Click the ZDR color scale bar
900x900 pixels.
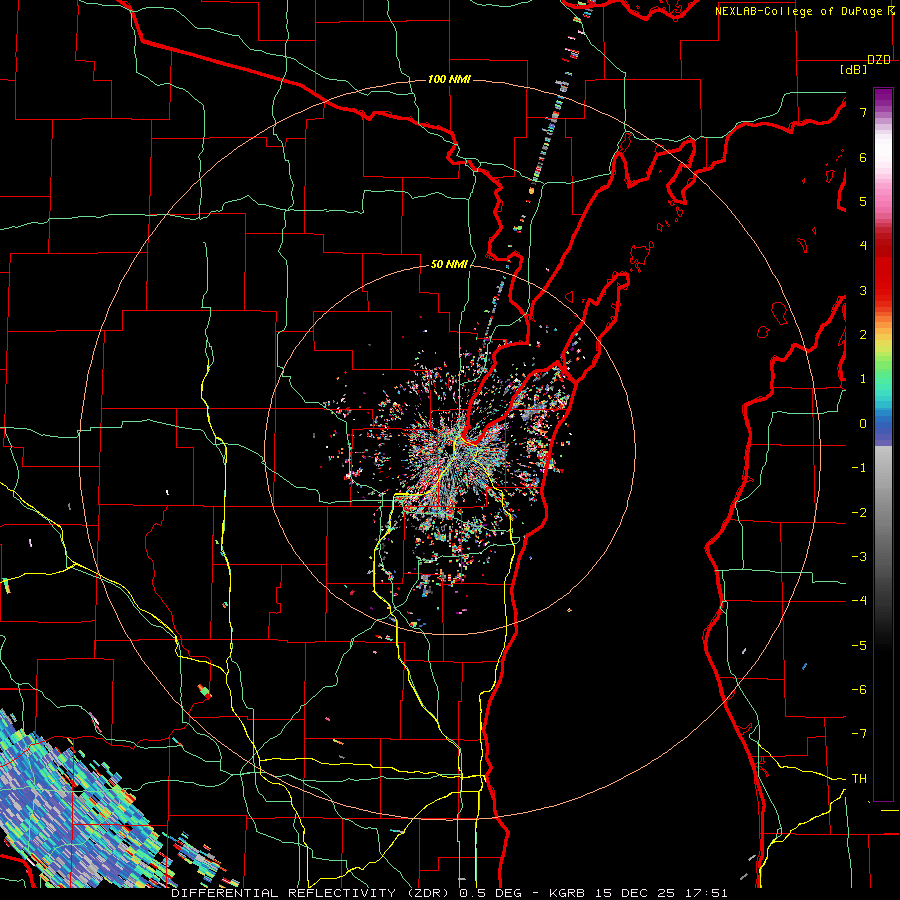pyautogui.click(x=883, y=444)
